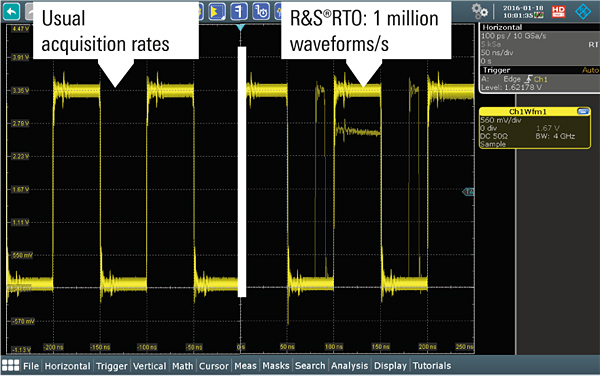Click the stopwatch timer toolbar icon
600x376 pixels.
(261, 11)
